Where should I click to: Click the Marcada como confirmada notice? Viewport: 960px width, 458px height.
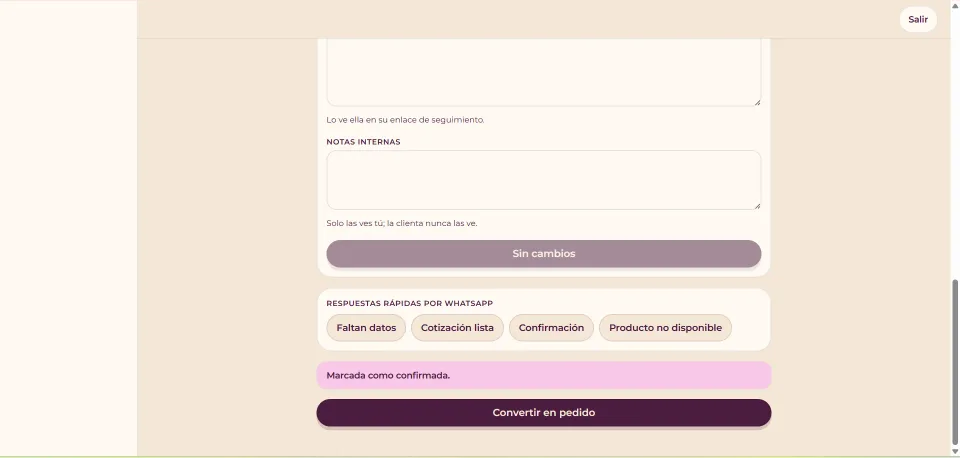[x=544, y=375]
